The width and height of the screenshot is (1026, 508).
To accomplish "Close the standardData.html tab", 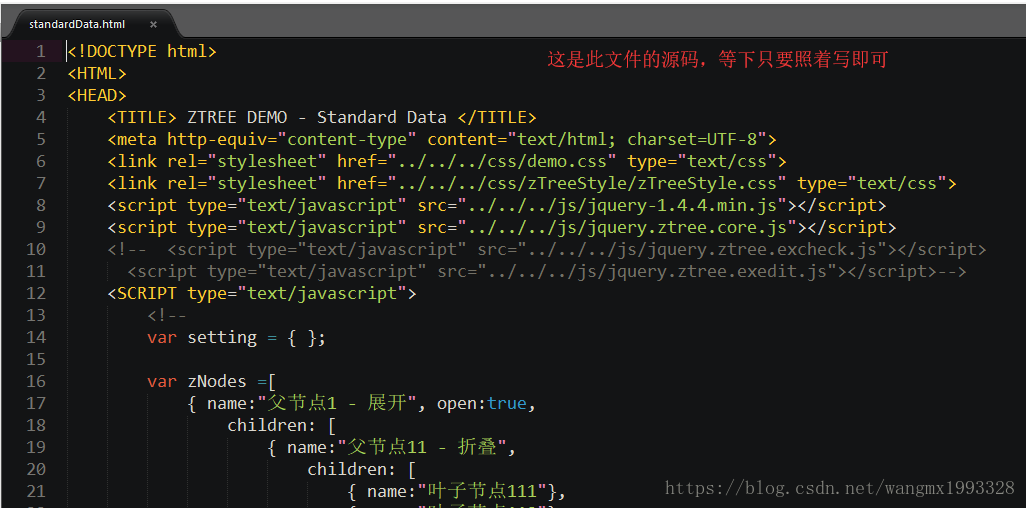I will click(x=153, y=24).
